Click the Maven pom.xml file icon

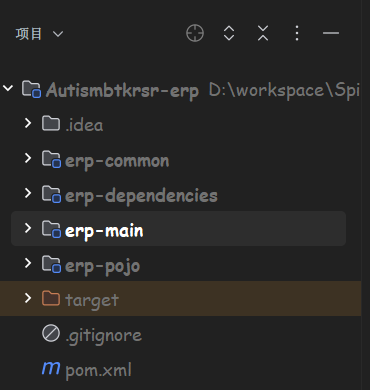pyautogui.click(x=51, y=368)
